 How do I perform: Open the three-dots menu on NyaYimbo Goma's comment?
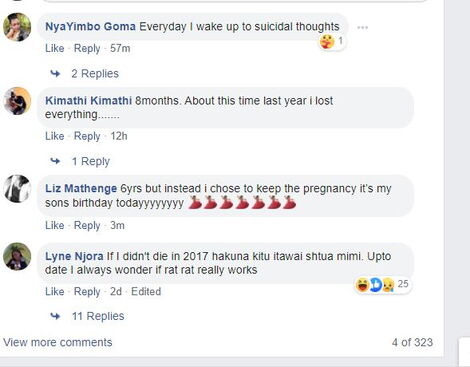pos(362,28)
